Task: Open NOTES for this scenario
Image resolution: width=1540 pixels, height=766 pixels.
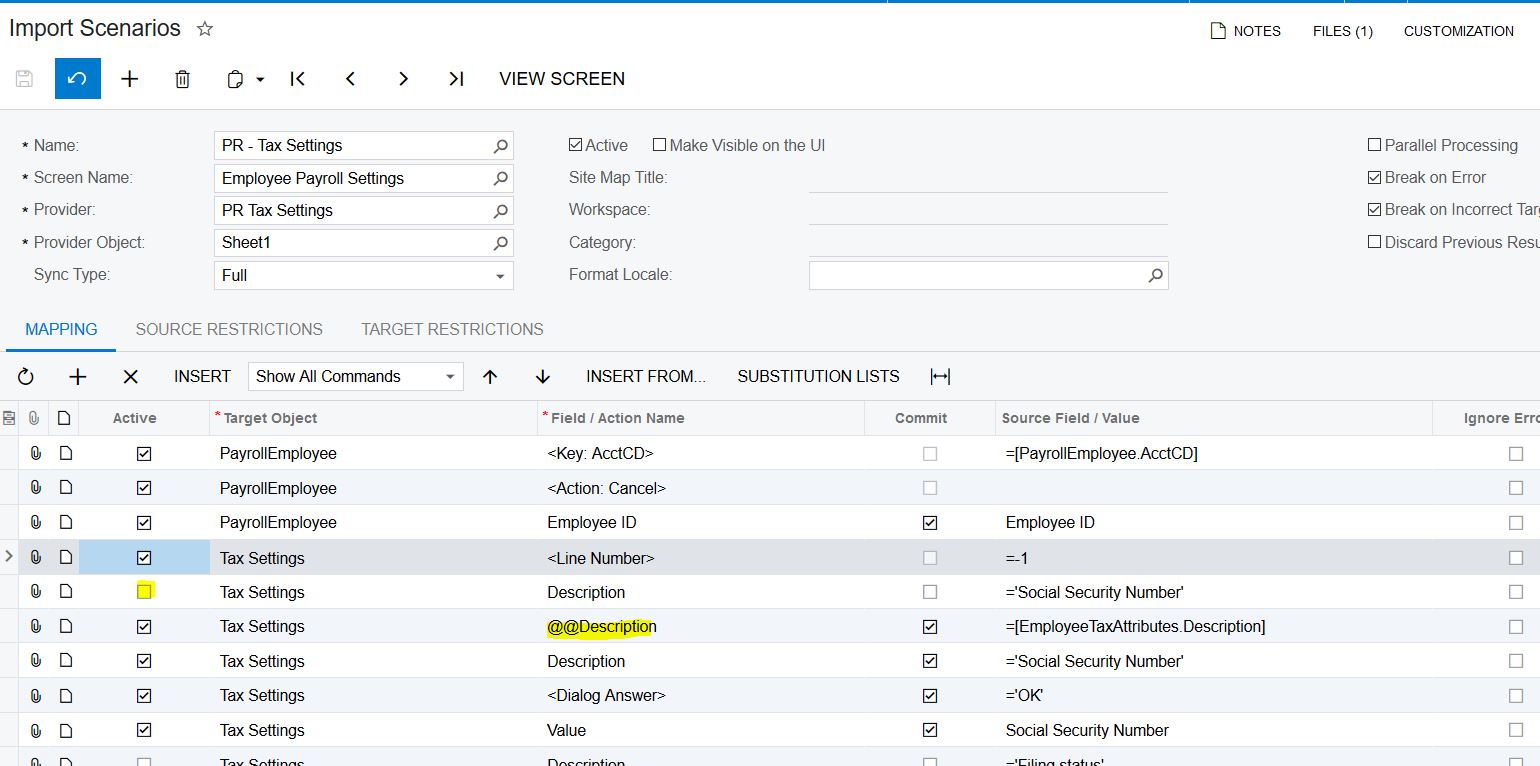Action: tap(1245, 31)
